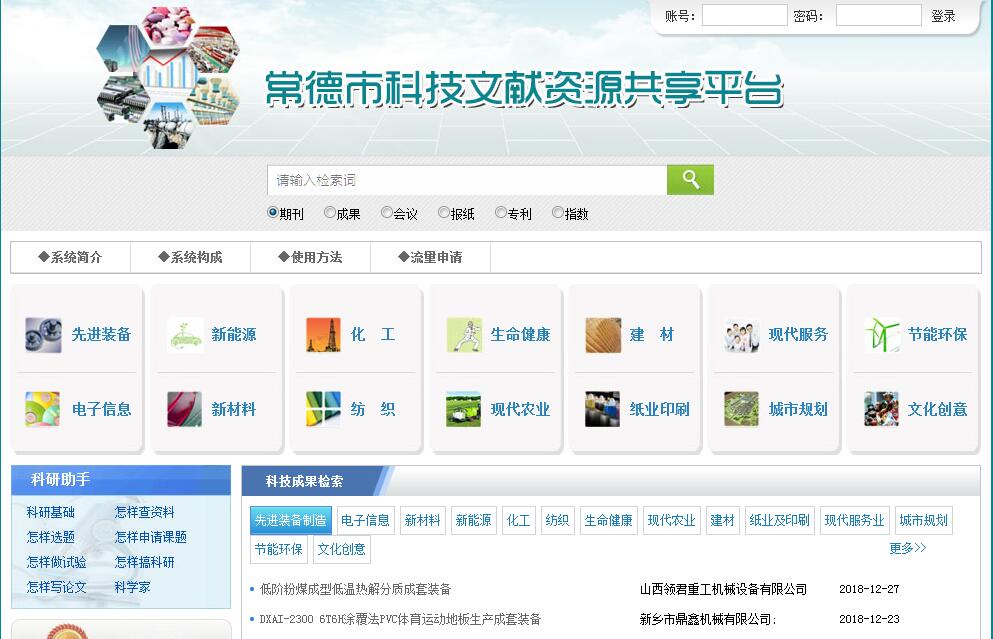
Task: Click the green magnifier search button
Action: 690,180
